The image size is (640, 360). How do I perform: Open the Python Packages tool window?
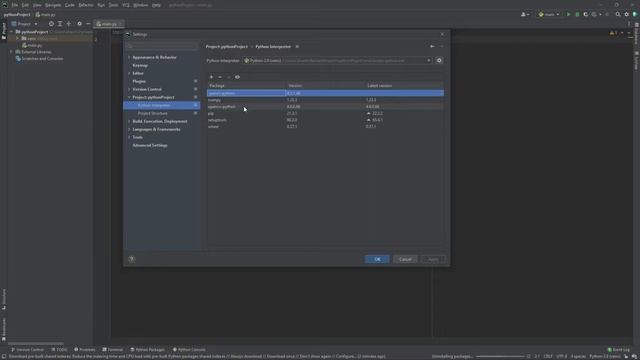click(x=148, y=350)
